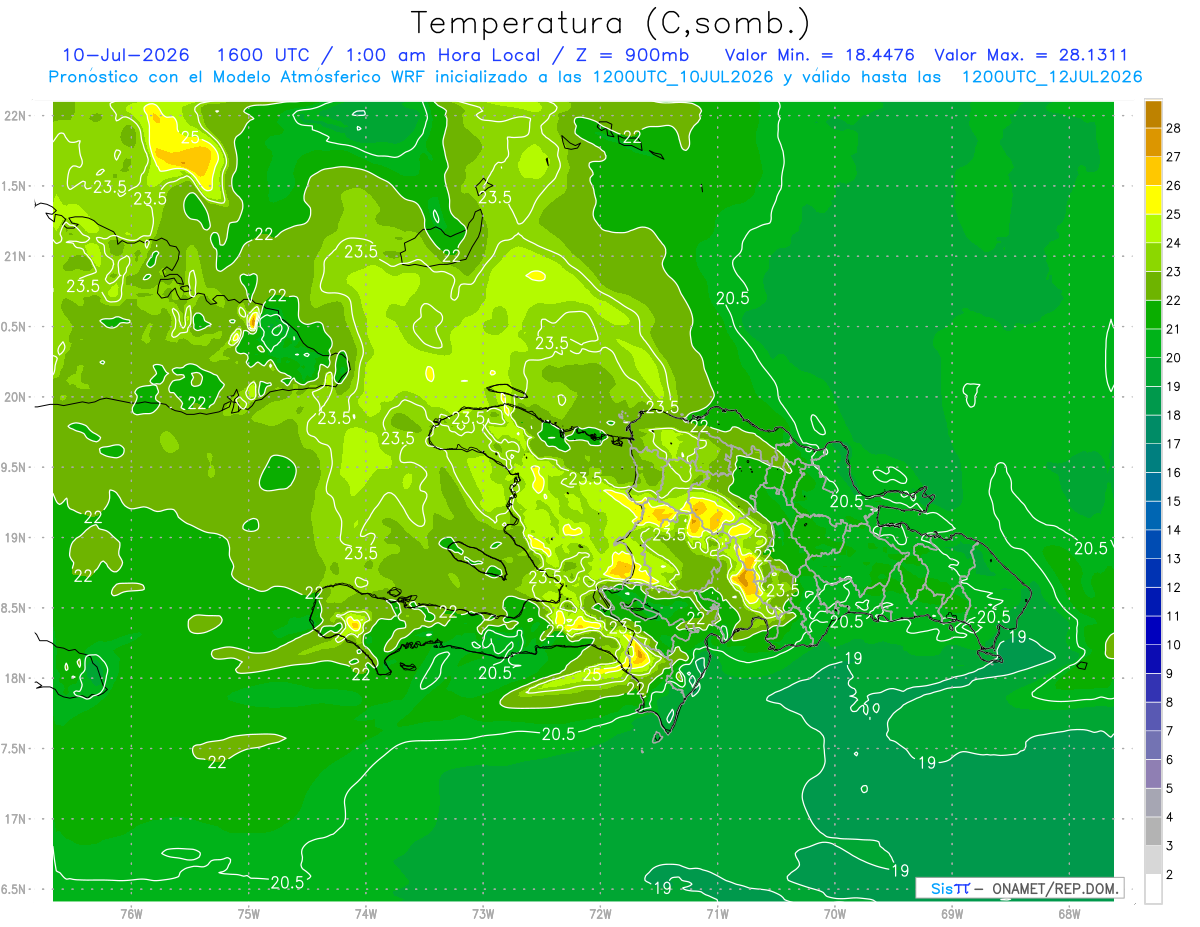Screen dimensions: 1200x927
Task: Click the SisTT ONAMET/REP.DOM. logo box
Action: pos(1019,888)
